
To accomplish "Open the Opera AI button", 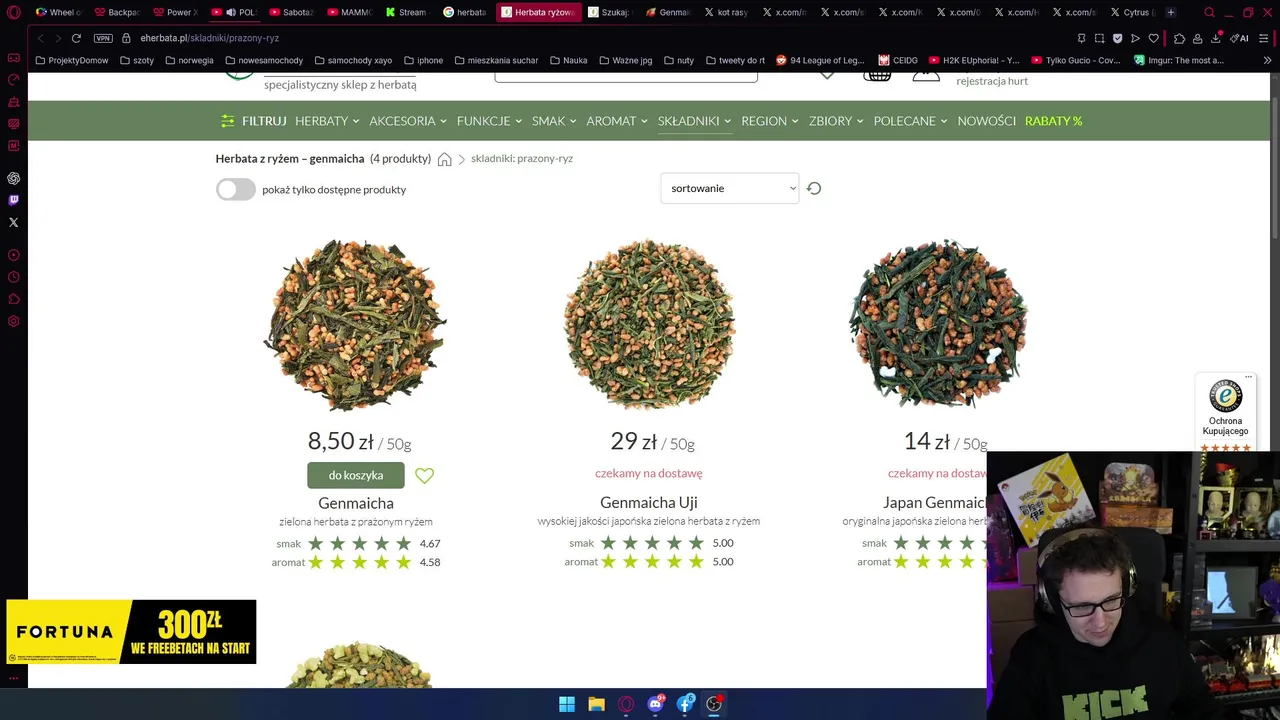I will pyautogui.click(x=1240, y=38).
